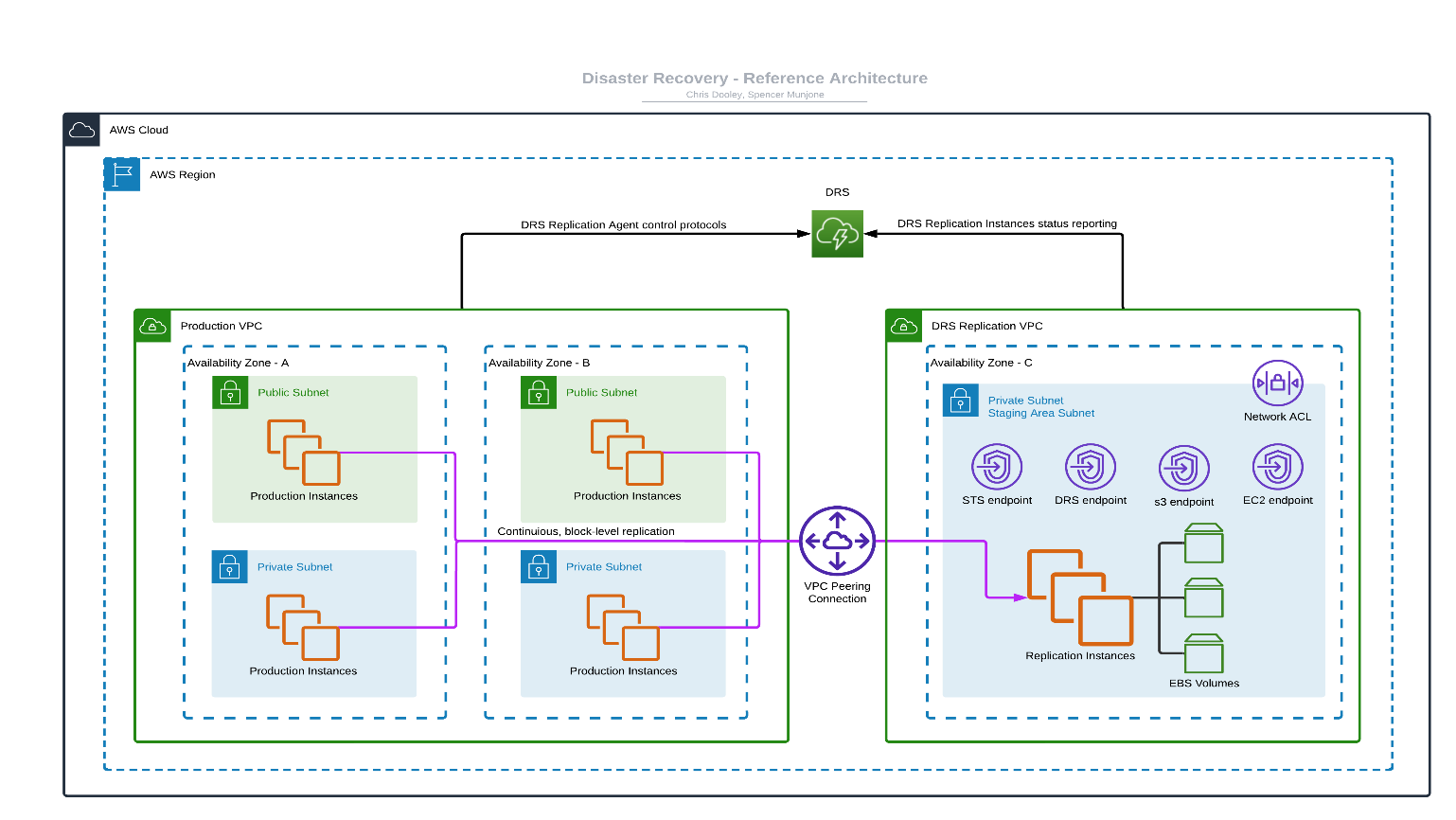The width and height of the screenshot is (1456, 820).
Task: Click the VPC Peering Connection icon
Action: (837, 541)
